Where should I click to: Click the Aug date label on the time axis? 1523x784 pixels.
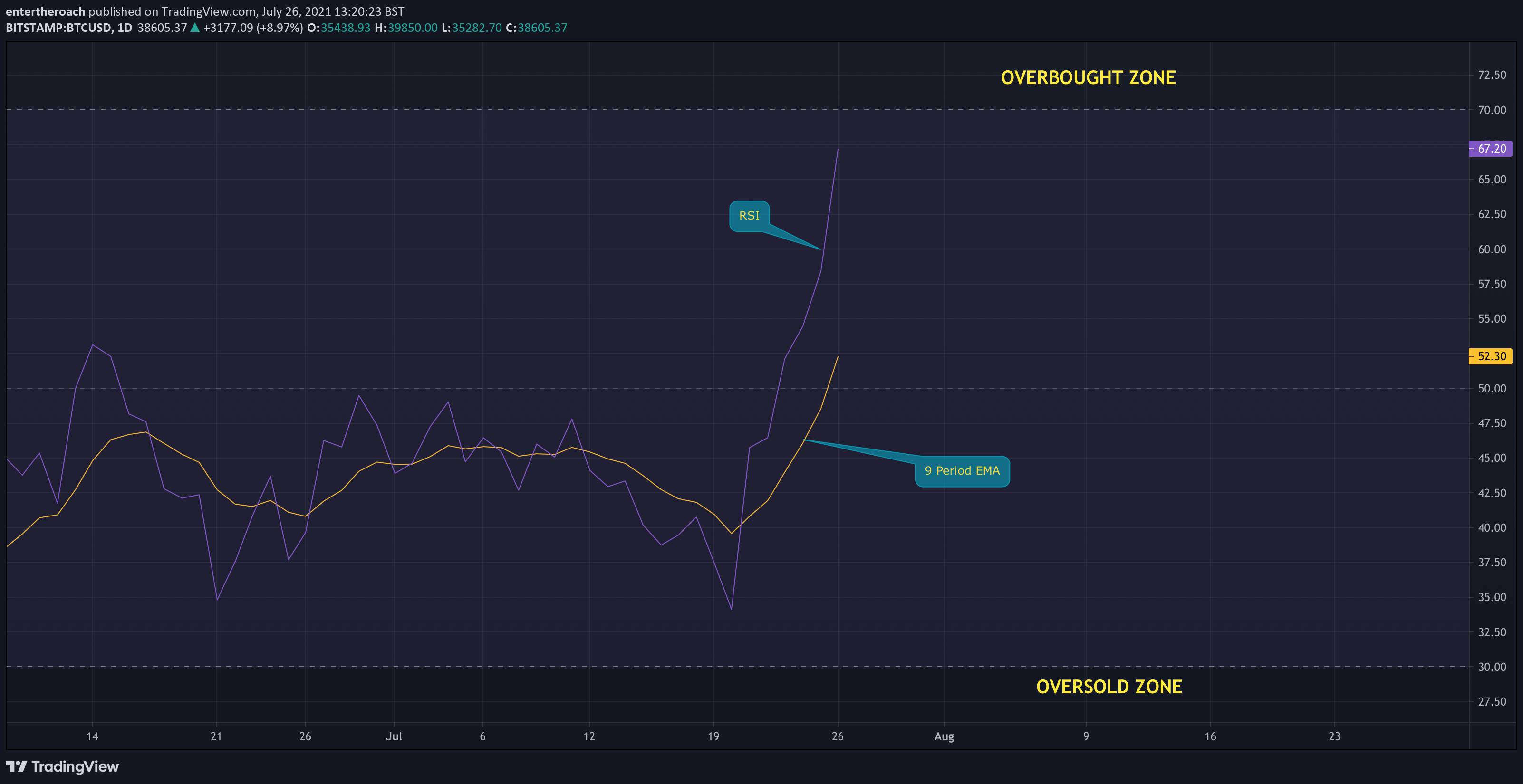(944, 737)
